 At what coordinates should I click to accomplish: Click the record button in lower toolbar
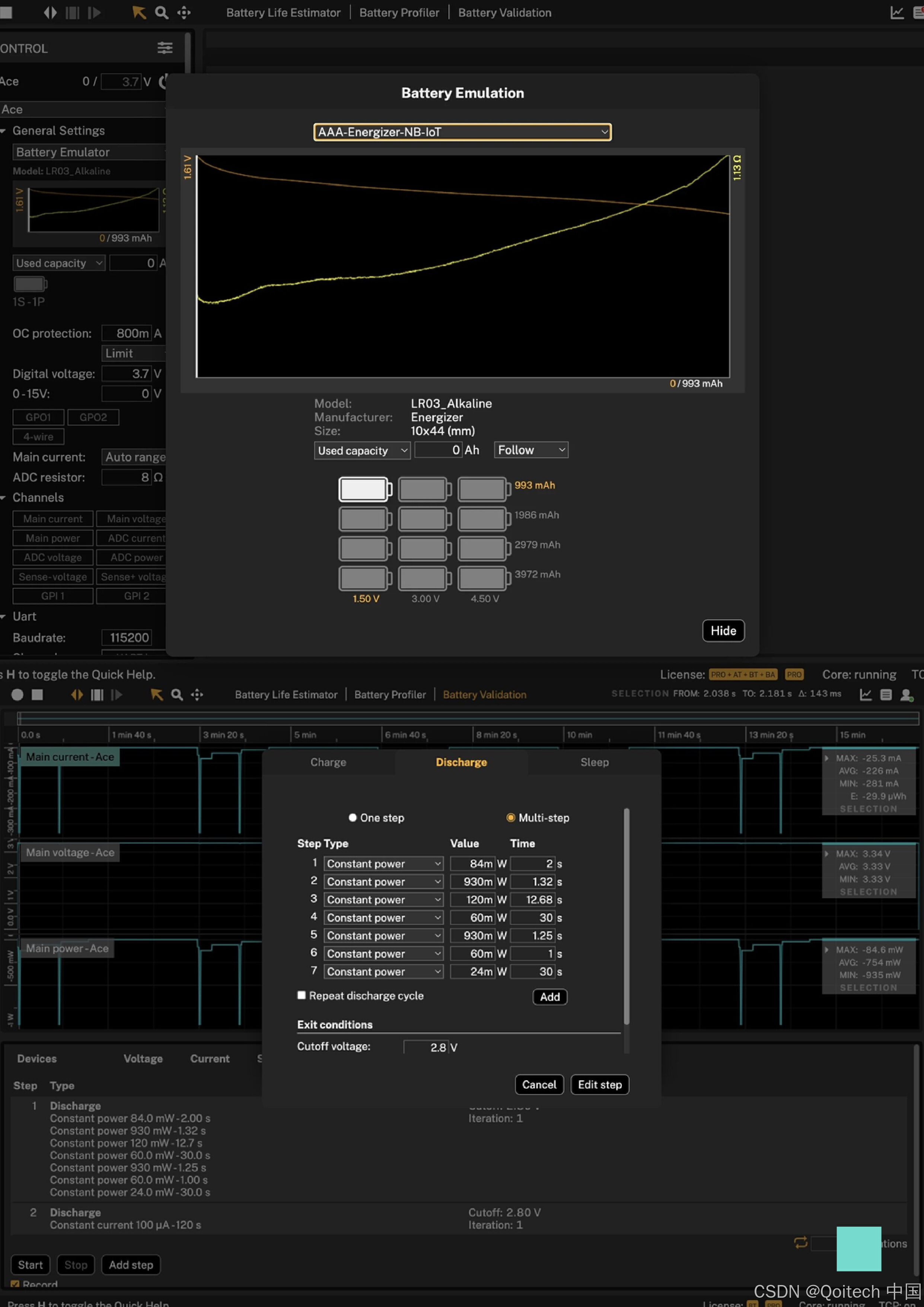tap(17, 694)
